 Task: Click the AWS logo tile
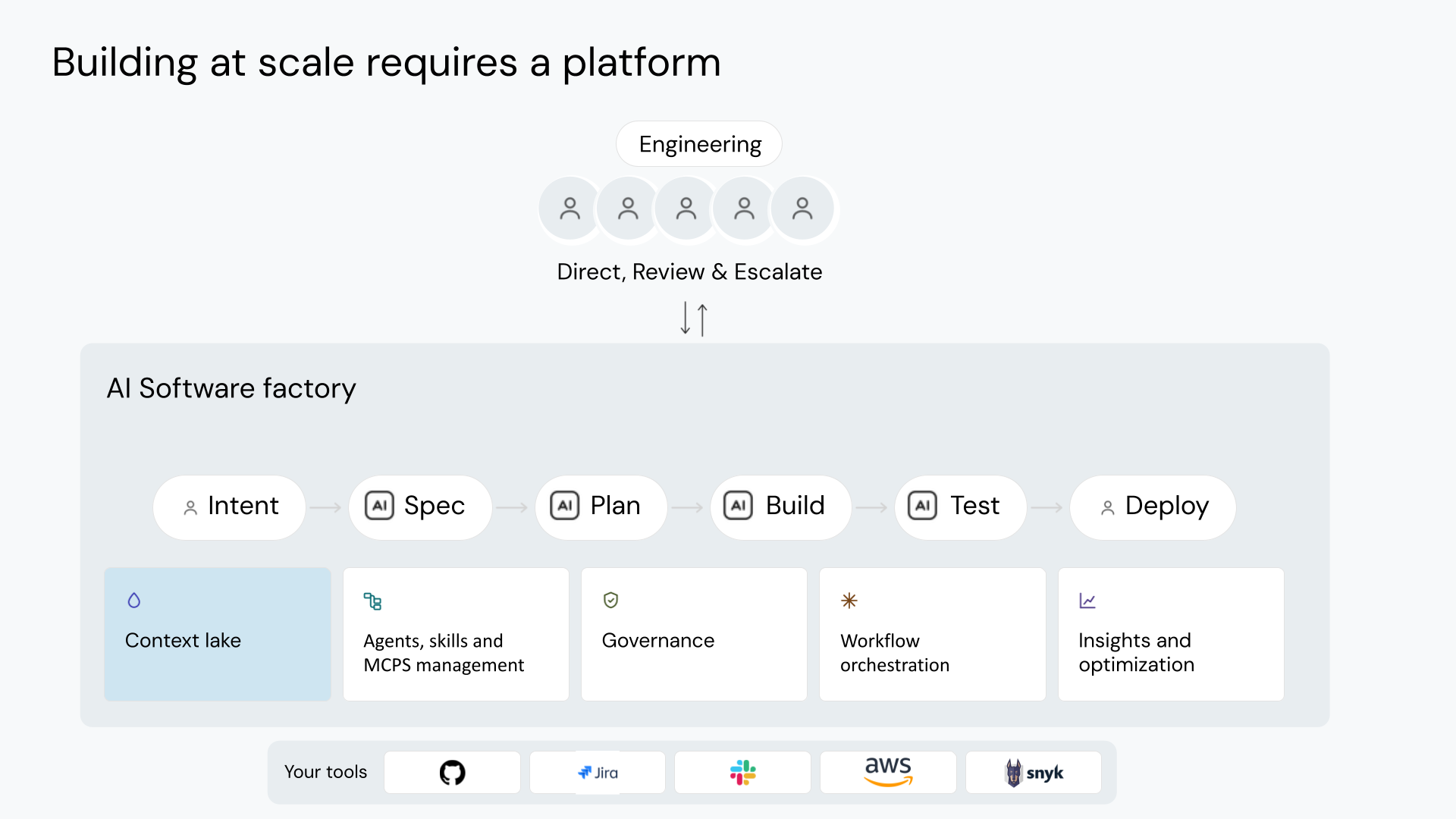pos(888,772)
